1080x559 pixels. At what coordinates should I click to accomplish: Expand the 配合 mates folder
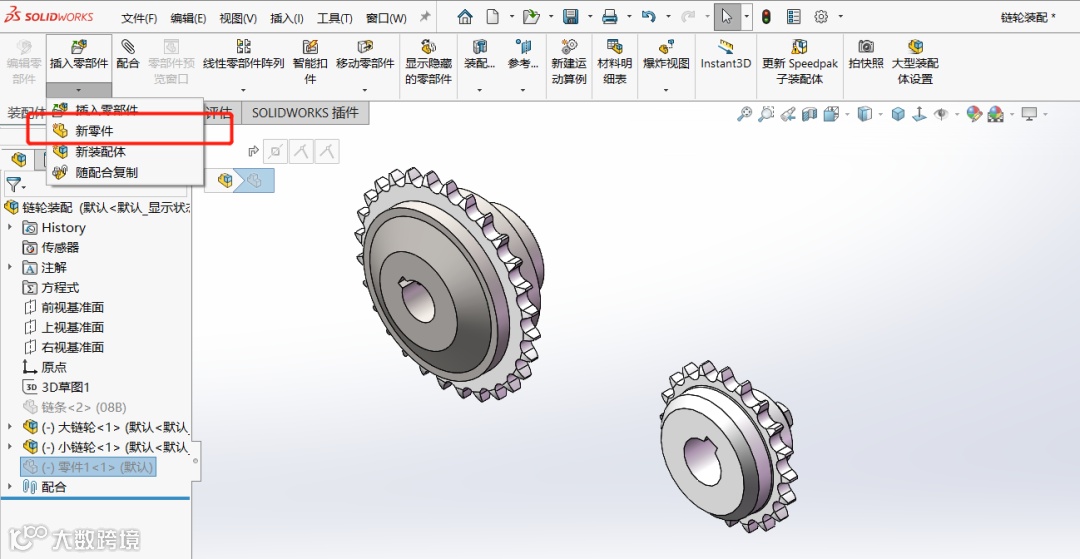point(10,487)
